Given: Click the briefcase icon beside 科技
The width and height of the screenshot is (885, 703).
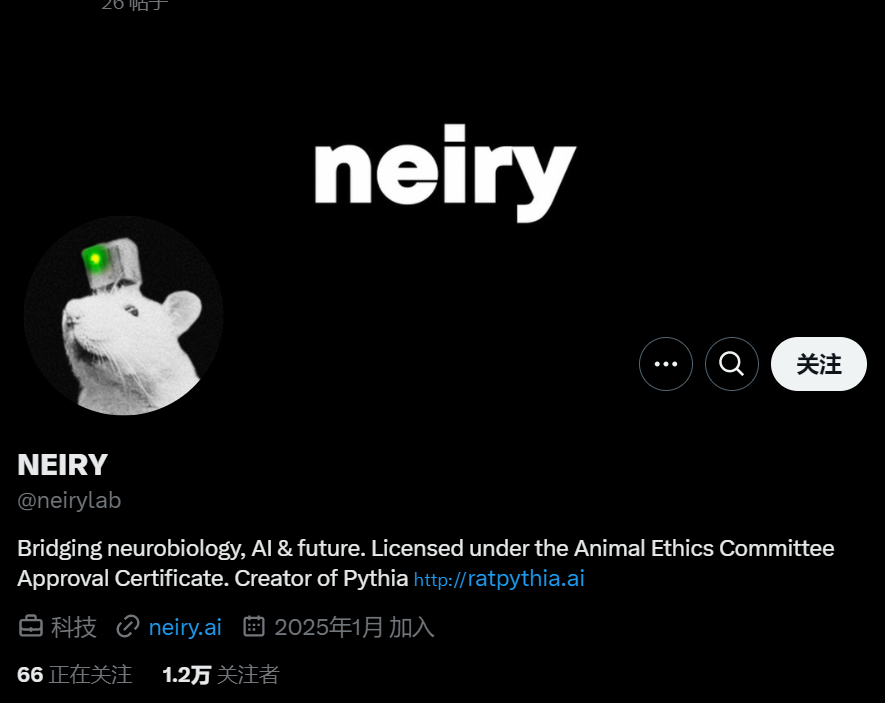Looking at the screenshot, I should [30, 627].
